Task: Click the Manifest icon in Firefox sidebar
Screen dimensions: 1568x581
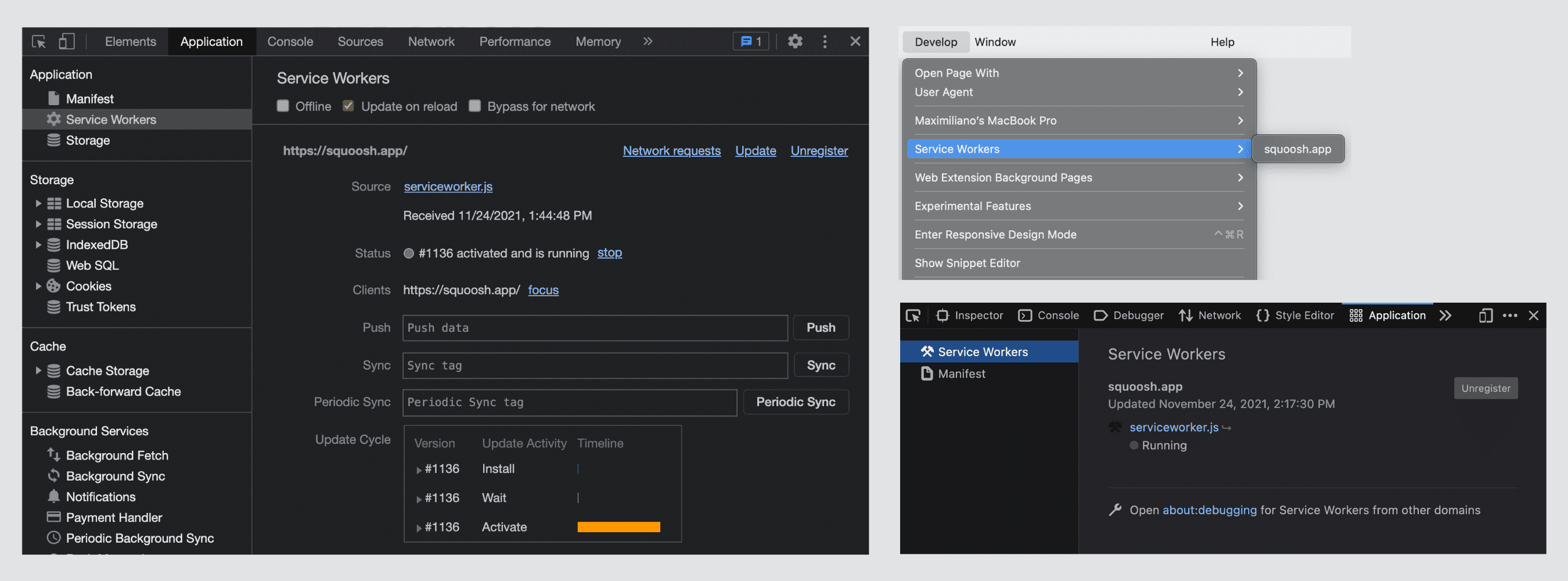Action: (x=926, y=374)
